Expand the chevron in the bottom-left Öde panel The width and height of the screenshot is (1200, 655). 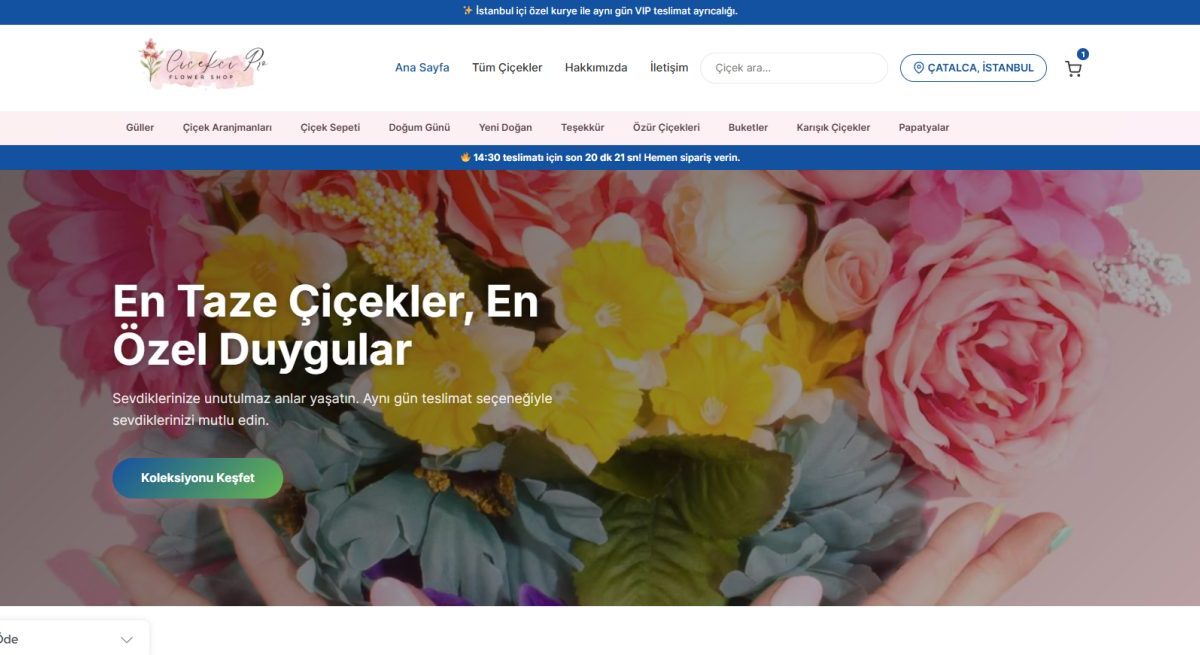pos(127,640)
